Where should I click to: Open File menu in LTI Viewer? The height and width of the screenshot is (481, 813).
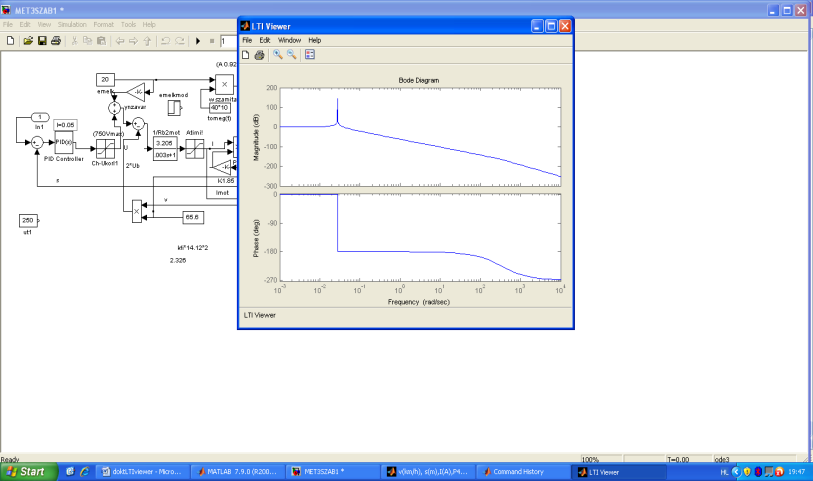[247, 40]
